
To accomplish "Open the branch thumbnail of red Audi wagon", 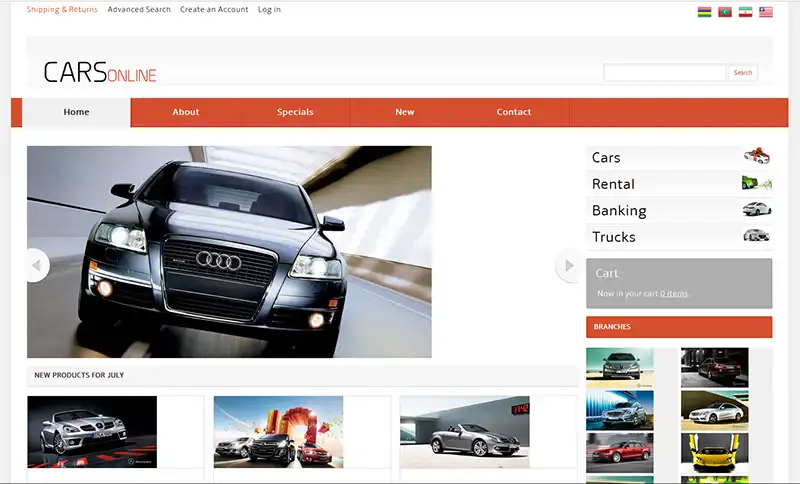I will [619, 453].
